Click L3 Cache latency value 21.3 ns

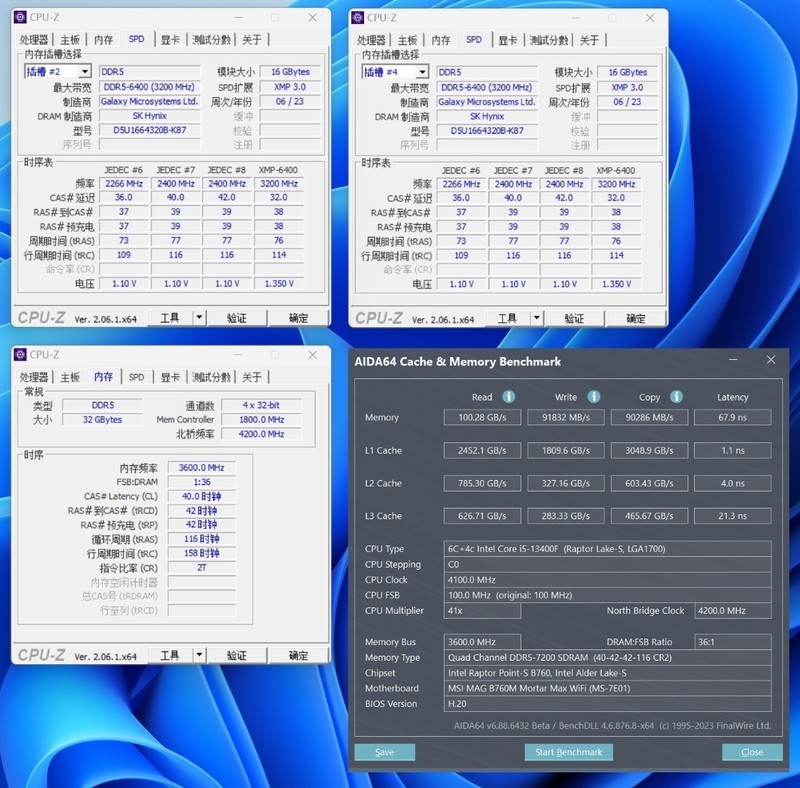point(733,515)
